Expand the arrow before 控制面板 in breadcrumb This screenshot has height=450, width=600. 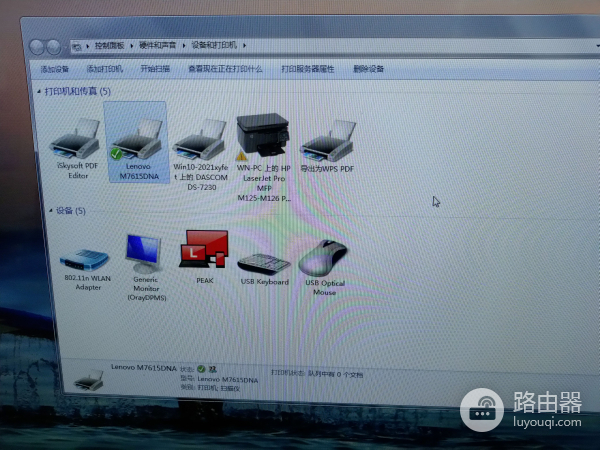coord(88,46)
